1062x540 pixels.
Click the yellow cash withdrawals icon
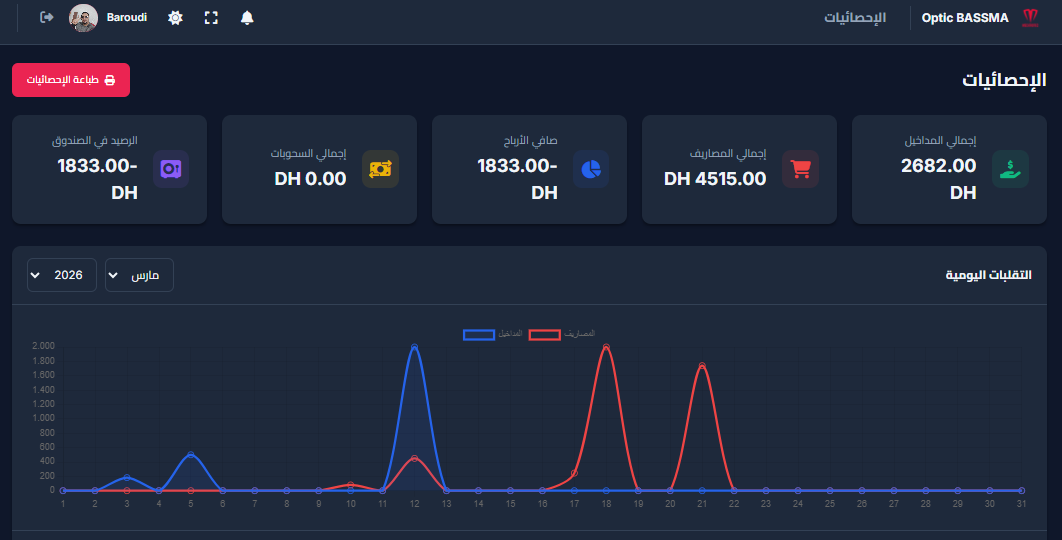380,169
